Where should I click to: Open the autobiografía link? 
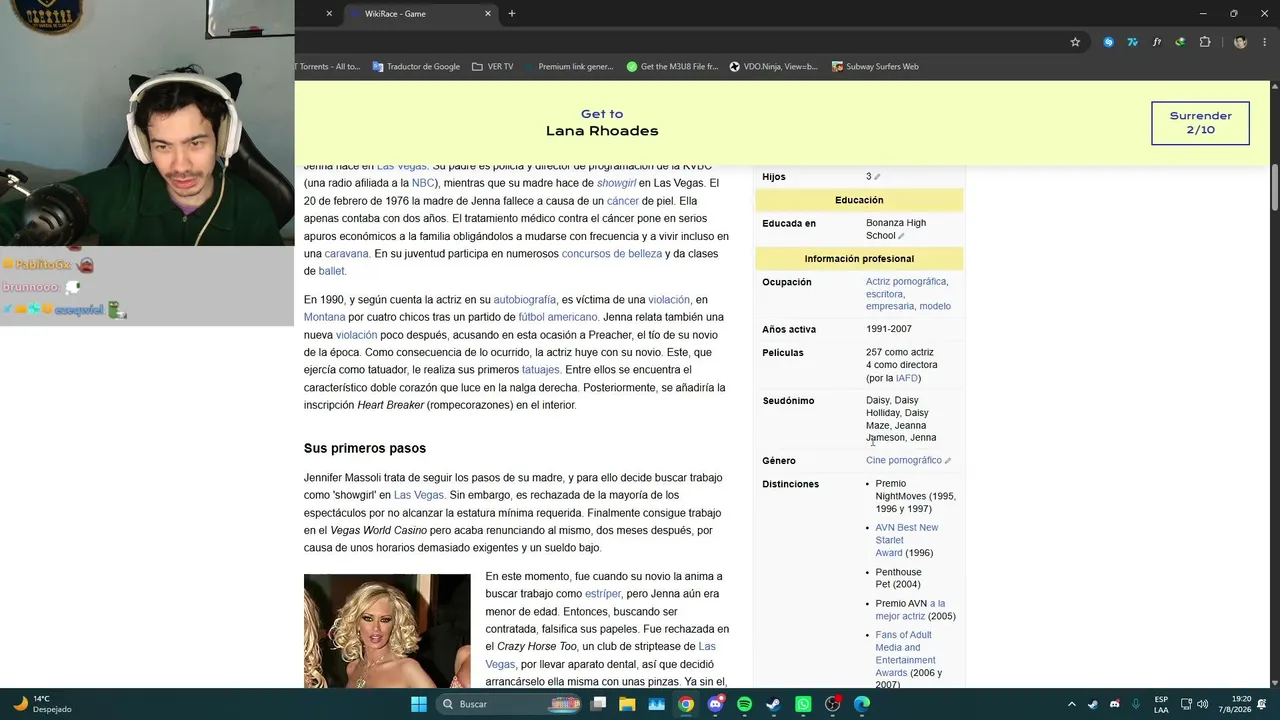click(524, 300)
